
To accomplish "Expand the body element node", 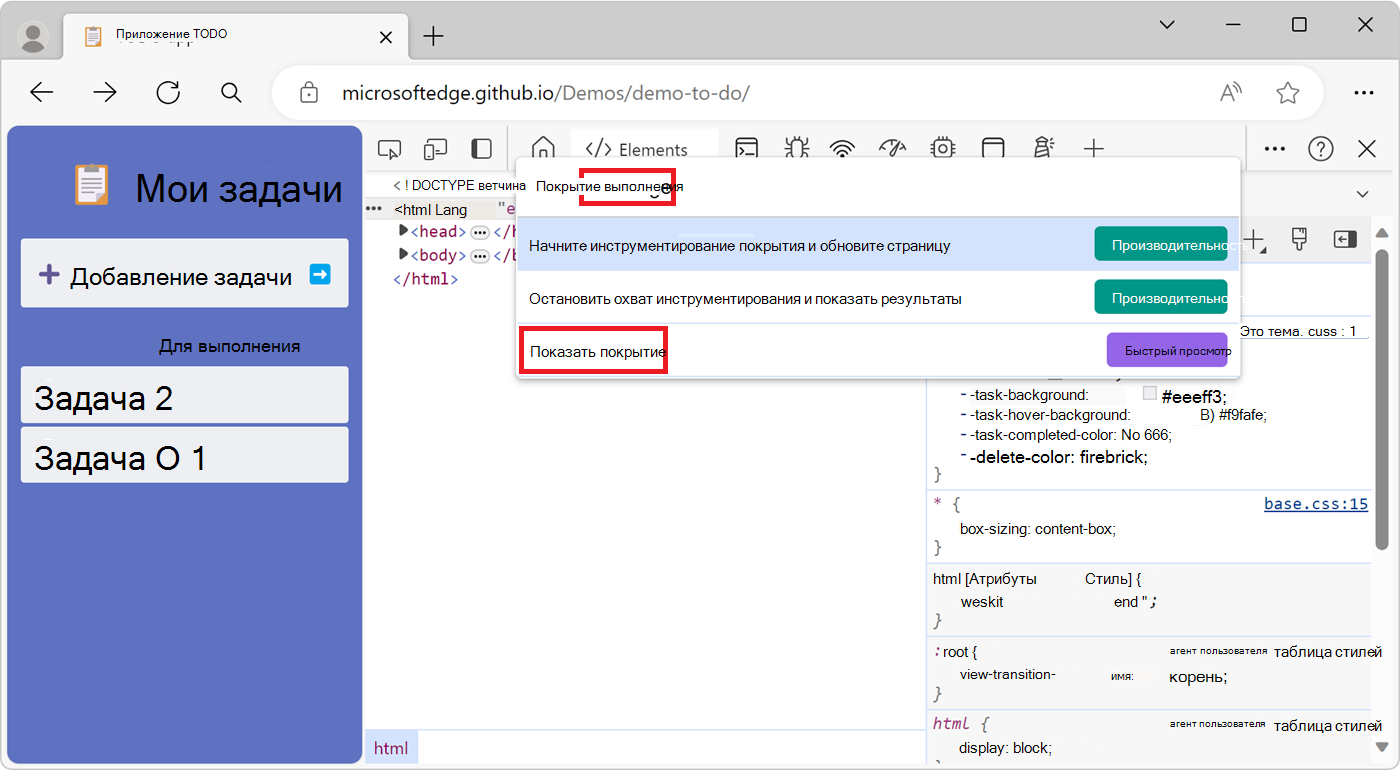I will (404, 255).
